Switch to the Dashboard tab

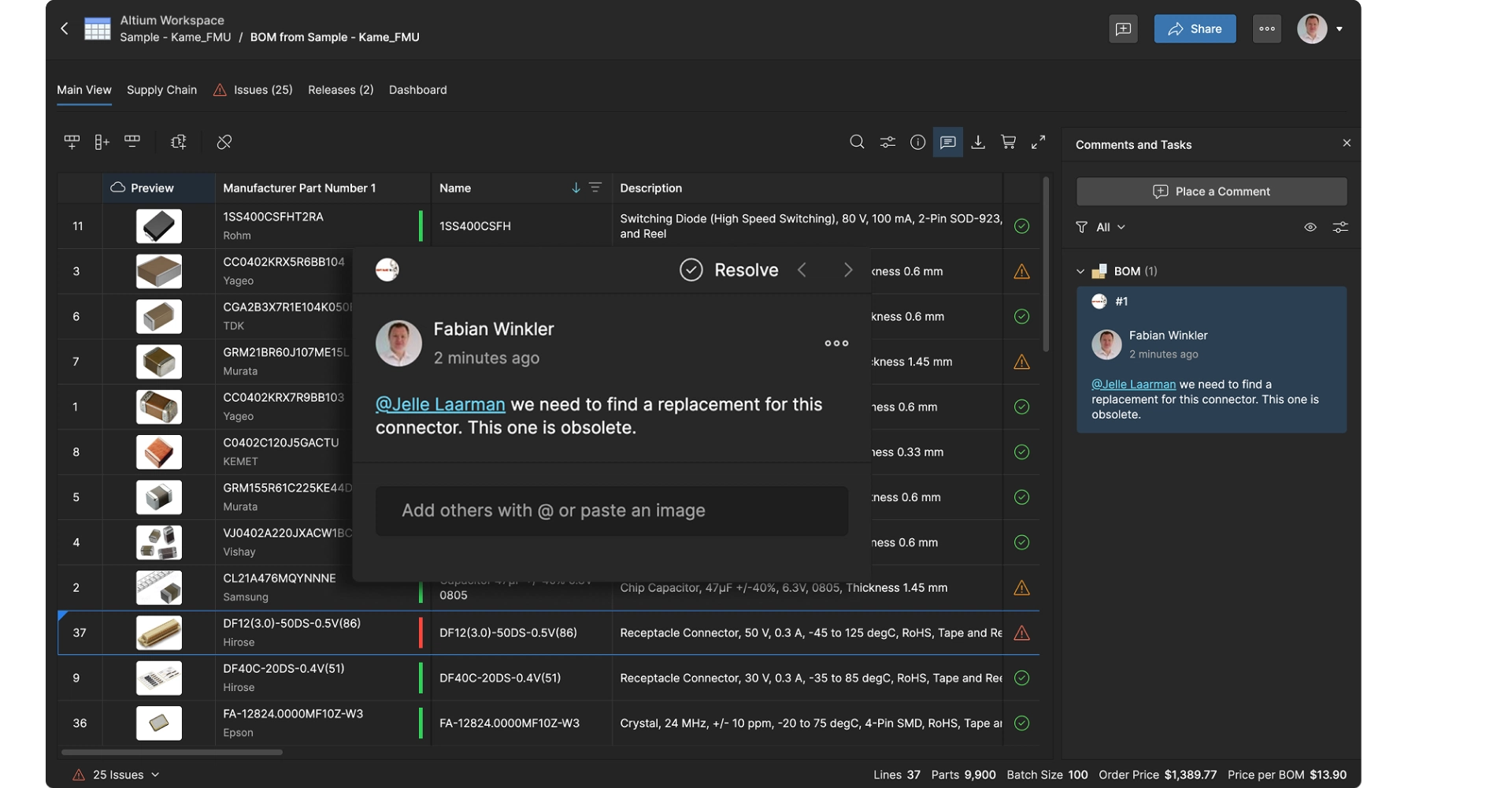(x=418, y=90)
